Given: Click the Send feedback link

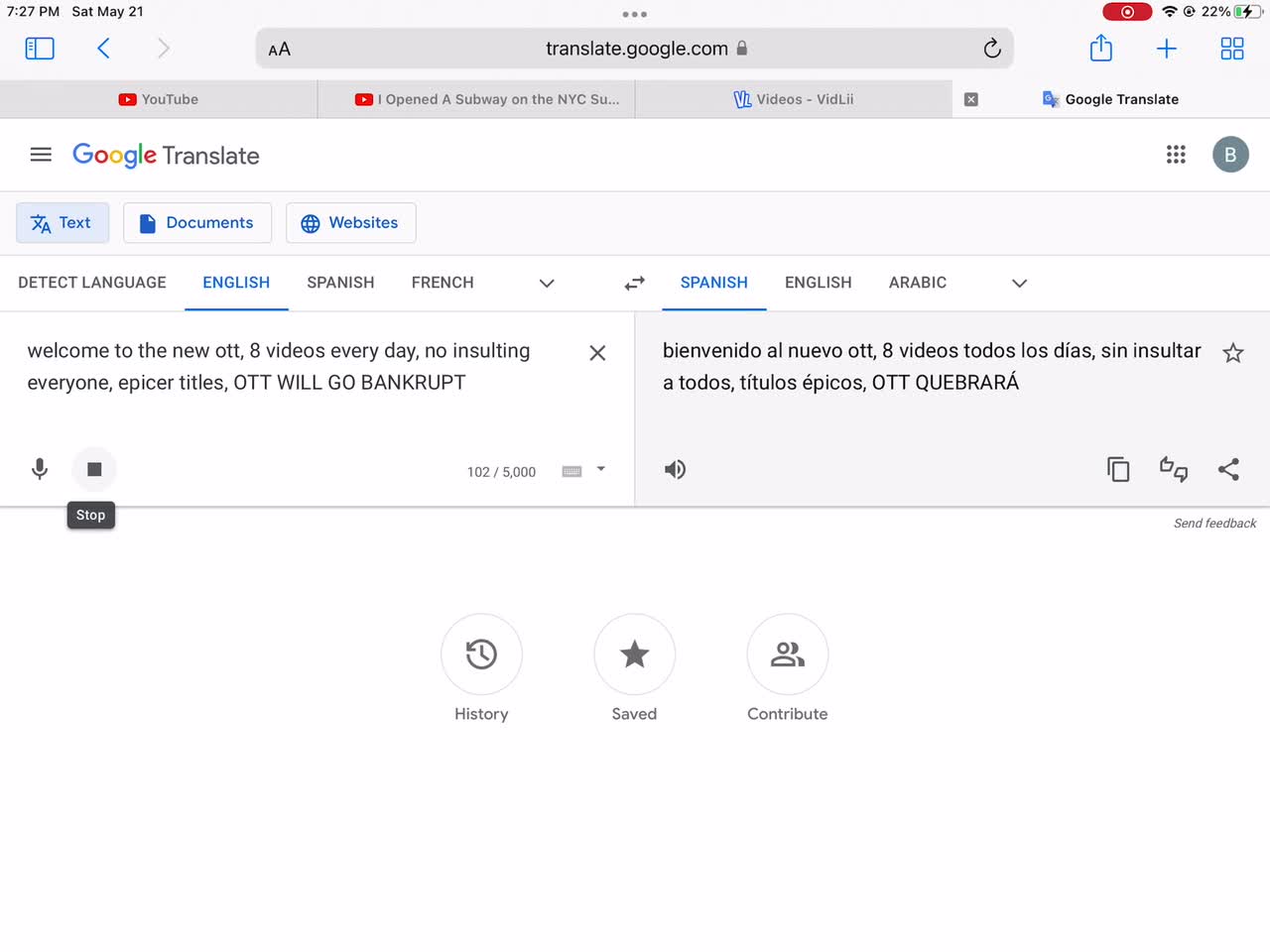Looking at the screenshot, I should pos(1214,524).
